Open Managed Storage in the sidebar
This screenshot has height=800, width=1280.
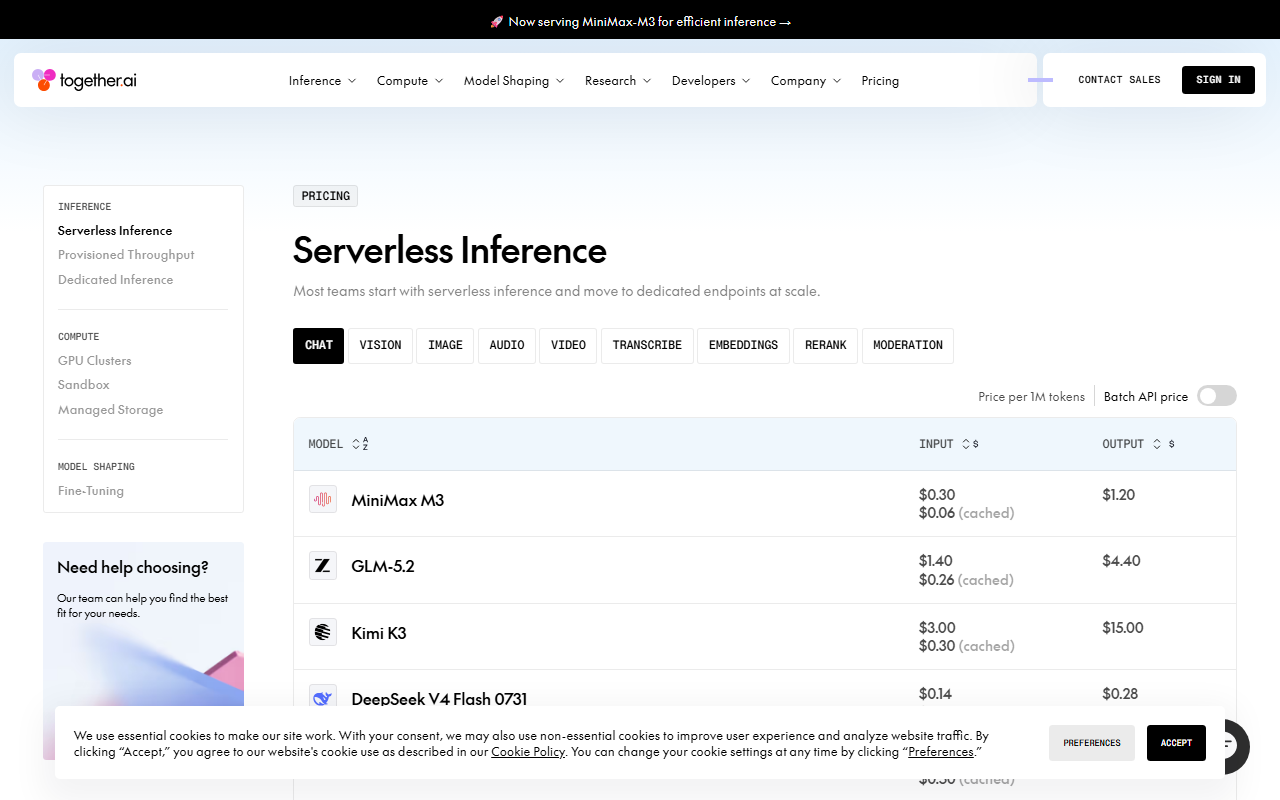pos(110,410)
